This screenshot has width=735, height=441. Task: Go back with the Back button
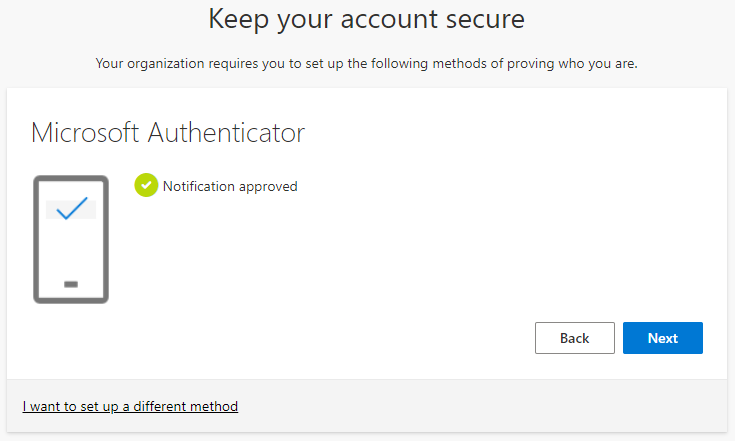(x=574, y=338)
